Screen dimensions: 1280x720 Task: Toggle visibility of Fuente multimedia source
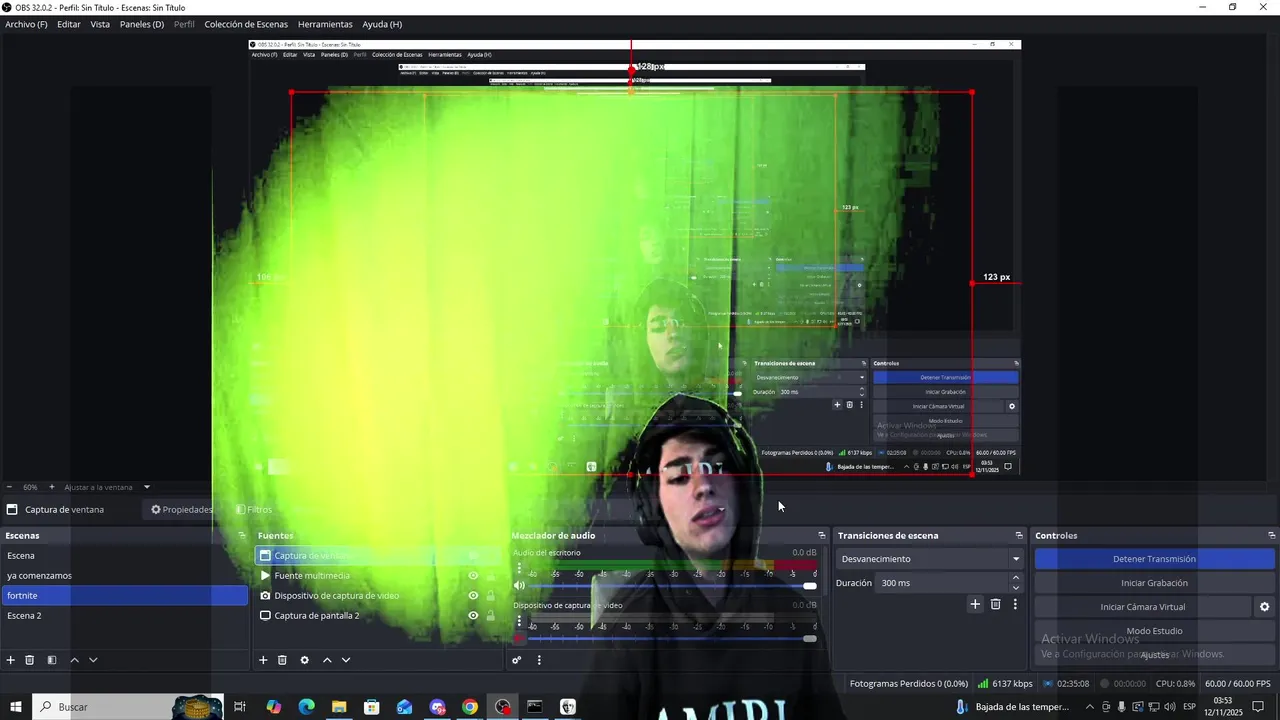pos(473,576)
